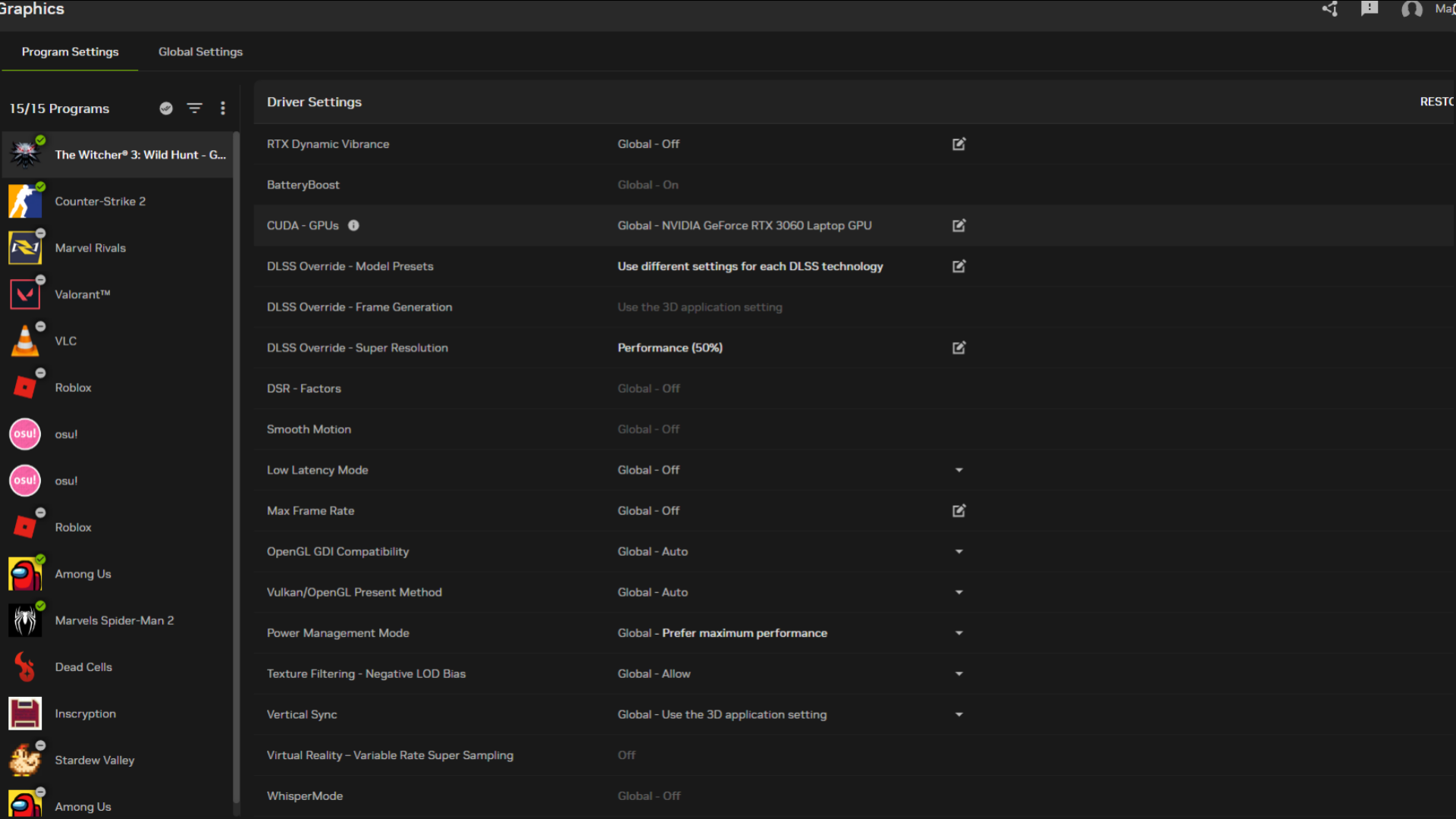
Task: Expand OpenGL GDI Compatibility dropdown
Action: tap(959, 551)
